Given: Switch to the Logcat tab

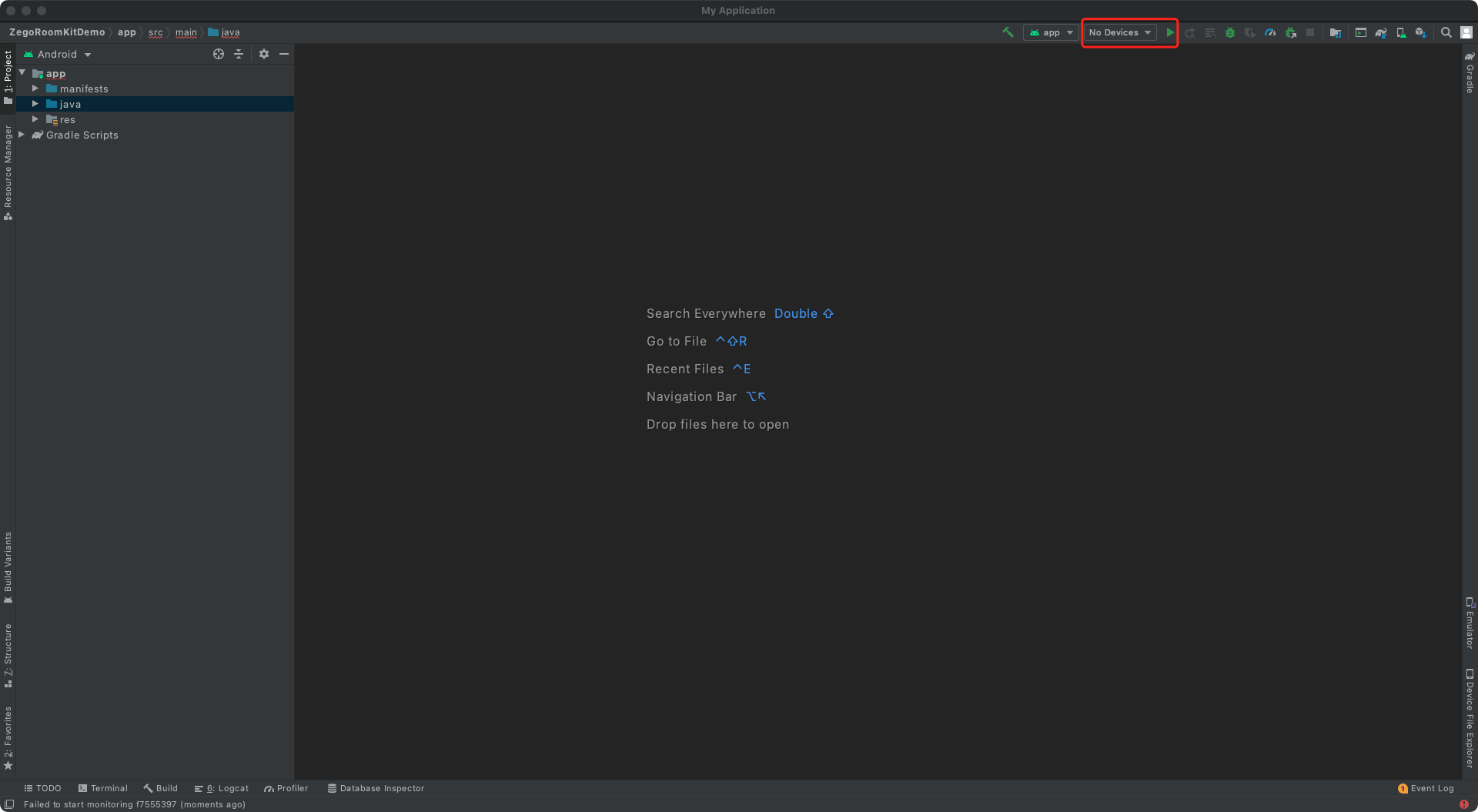Looking at the screenshot, I should coord(222,788).
